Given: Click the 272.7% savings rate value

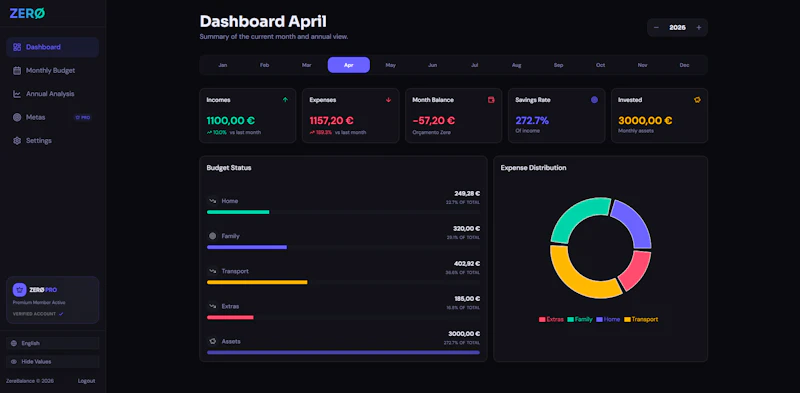Looking at the screenshot, I should pos(532,121).
